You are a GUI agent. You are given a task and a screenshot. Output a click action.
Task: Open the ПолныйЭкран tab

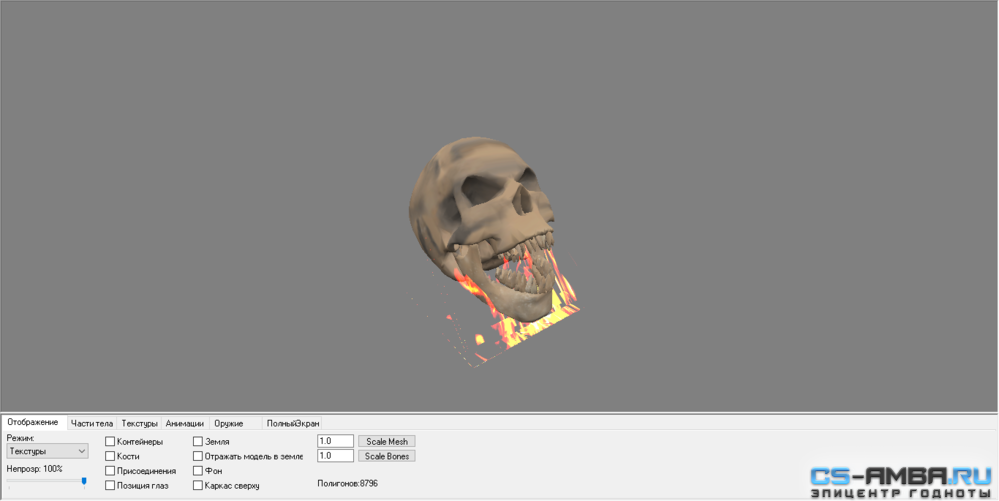(292, 423)
